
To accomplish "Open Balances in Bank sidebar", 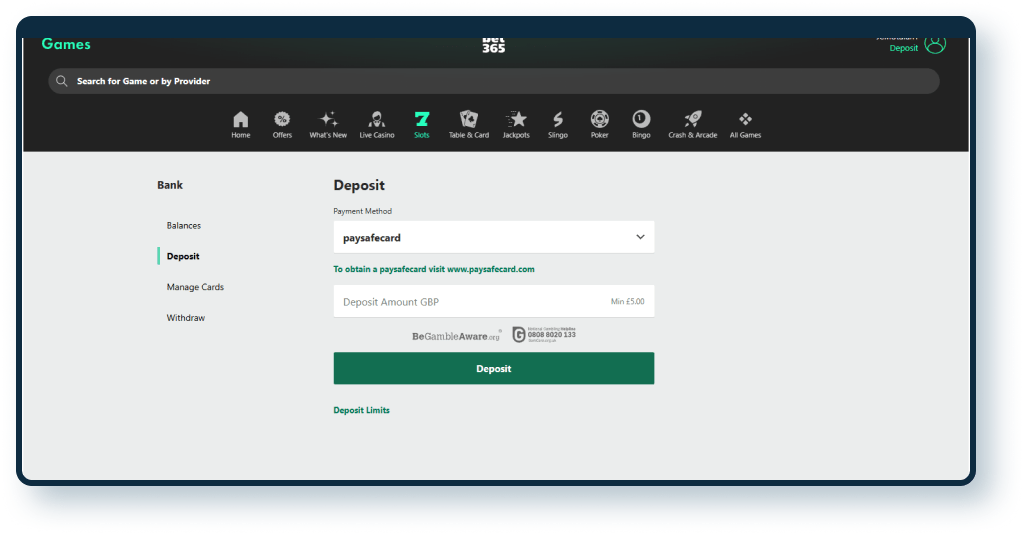I will [184, 226].
